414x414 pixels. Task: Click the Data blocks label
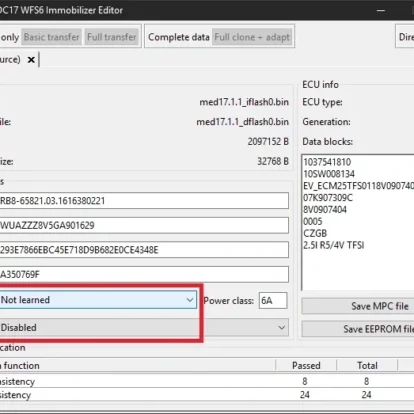coord(328,142)
